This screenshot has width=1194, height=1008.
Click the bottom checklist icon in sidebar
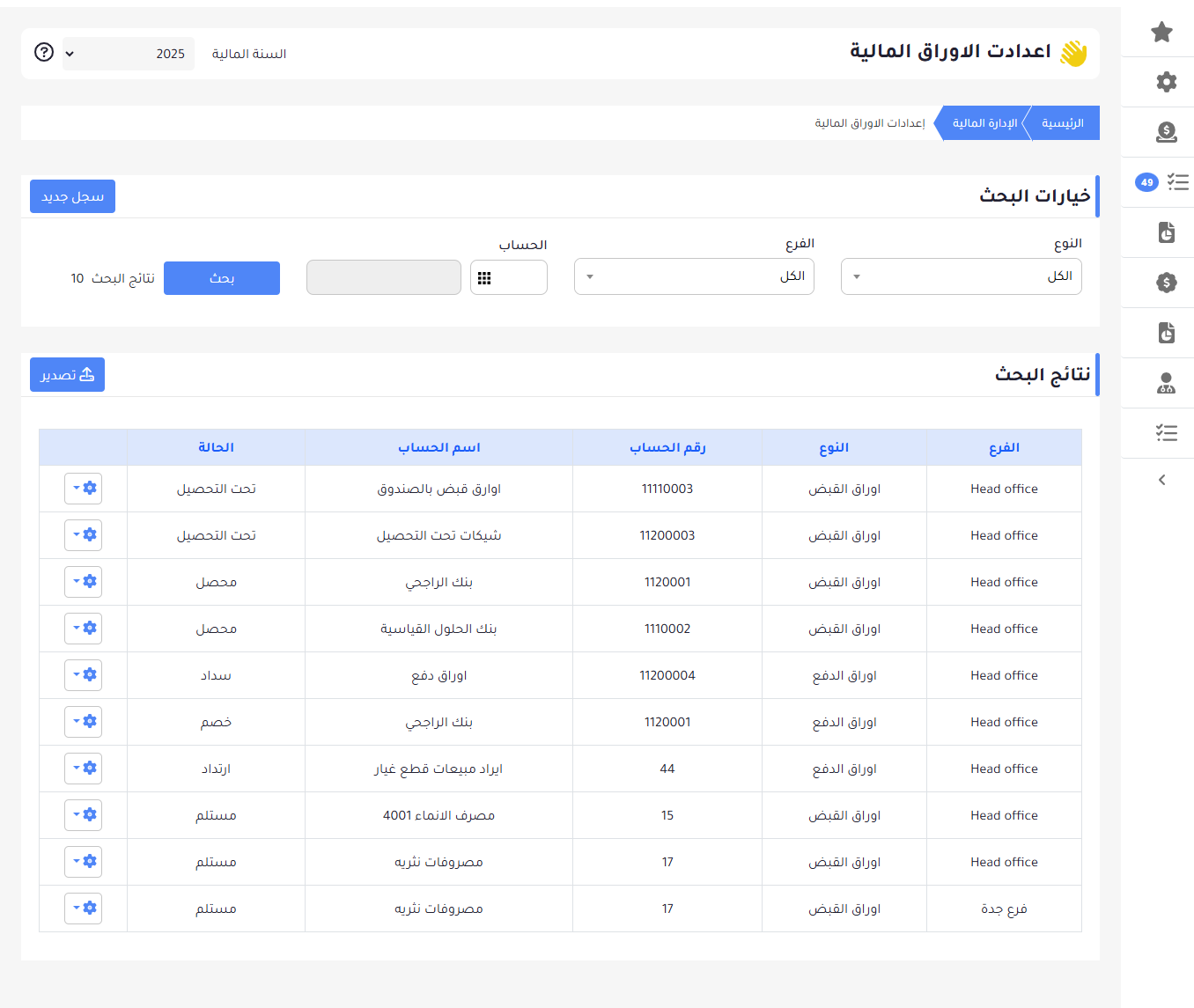pos(1167,433)
